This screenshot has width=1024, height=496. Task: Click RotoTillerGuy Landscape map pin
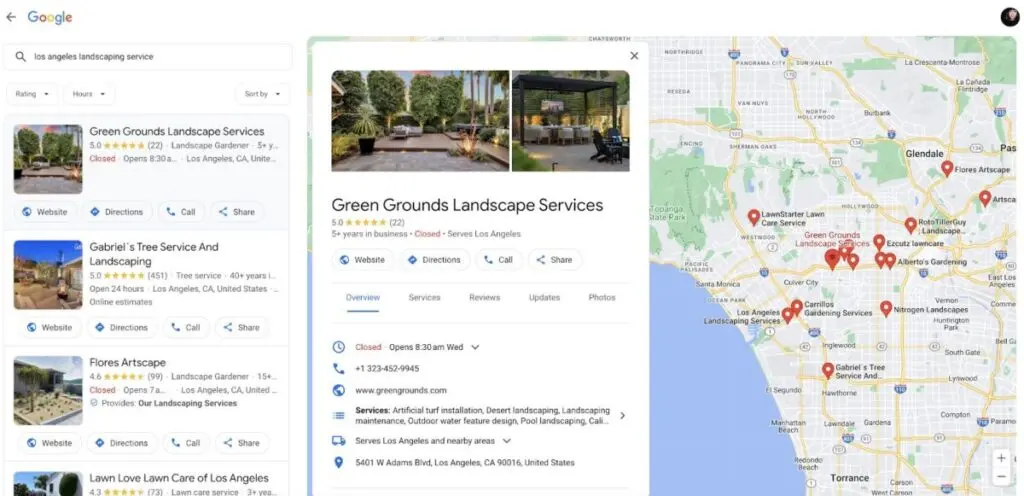tap(910, 226)
